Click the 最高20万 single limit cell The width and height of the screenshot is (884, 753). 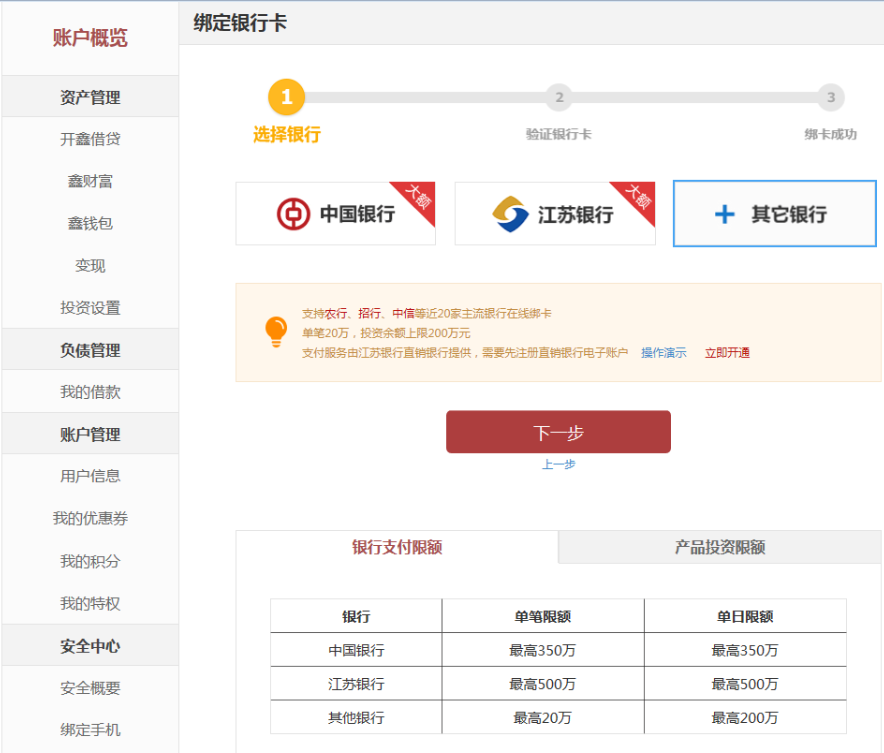click(543, 717)
